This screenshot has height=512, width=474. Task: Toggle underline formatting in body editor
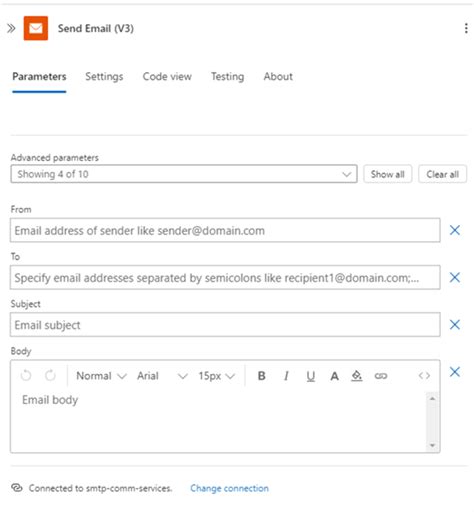tap(311, 376)
